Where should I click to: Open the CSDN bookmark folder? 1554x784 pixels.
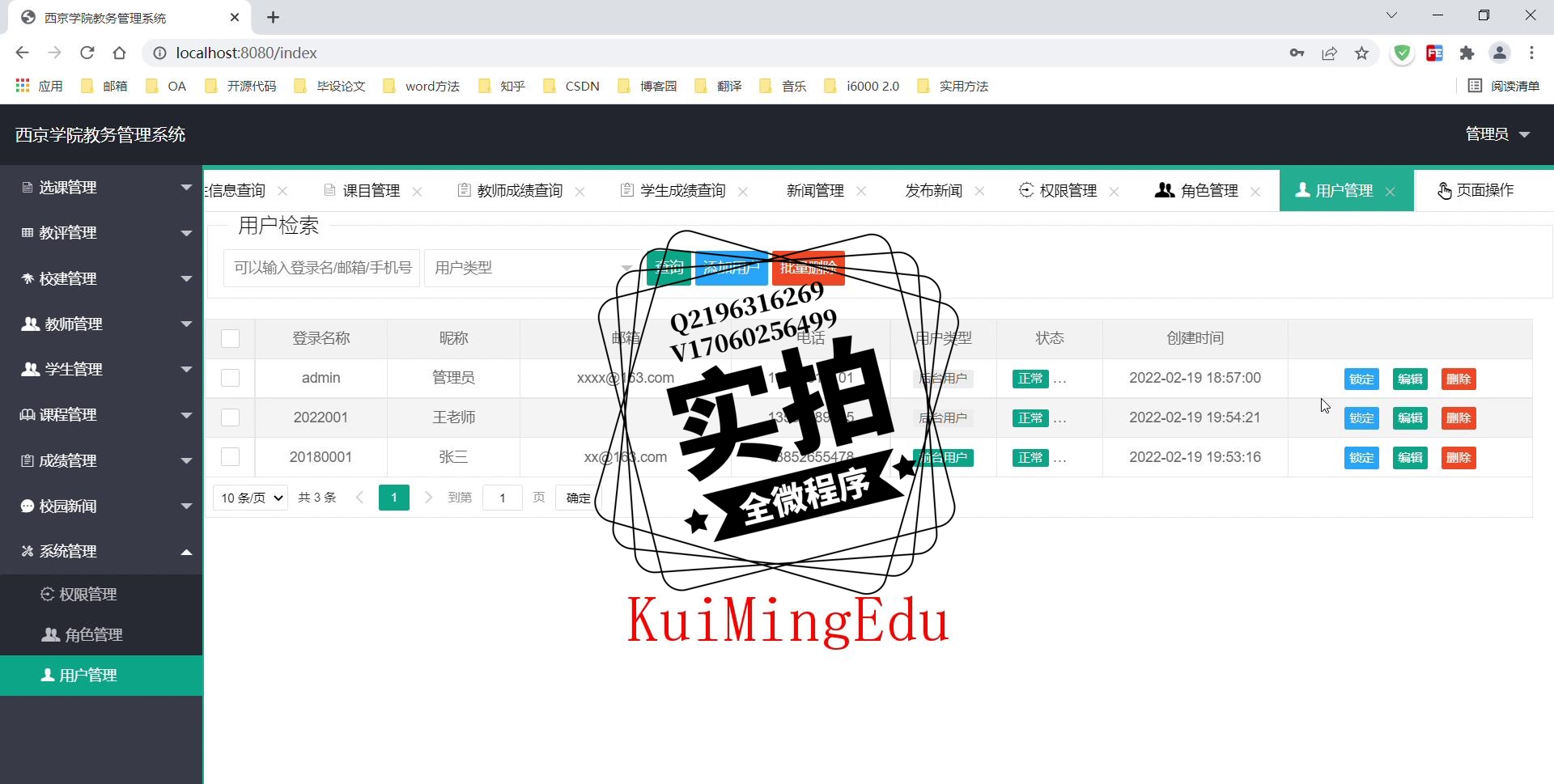(x=571, y=86)
